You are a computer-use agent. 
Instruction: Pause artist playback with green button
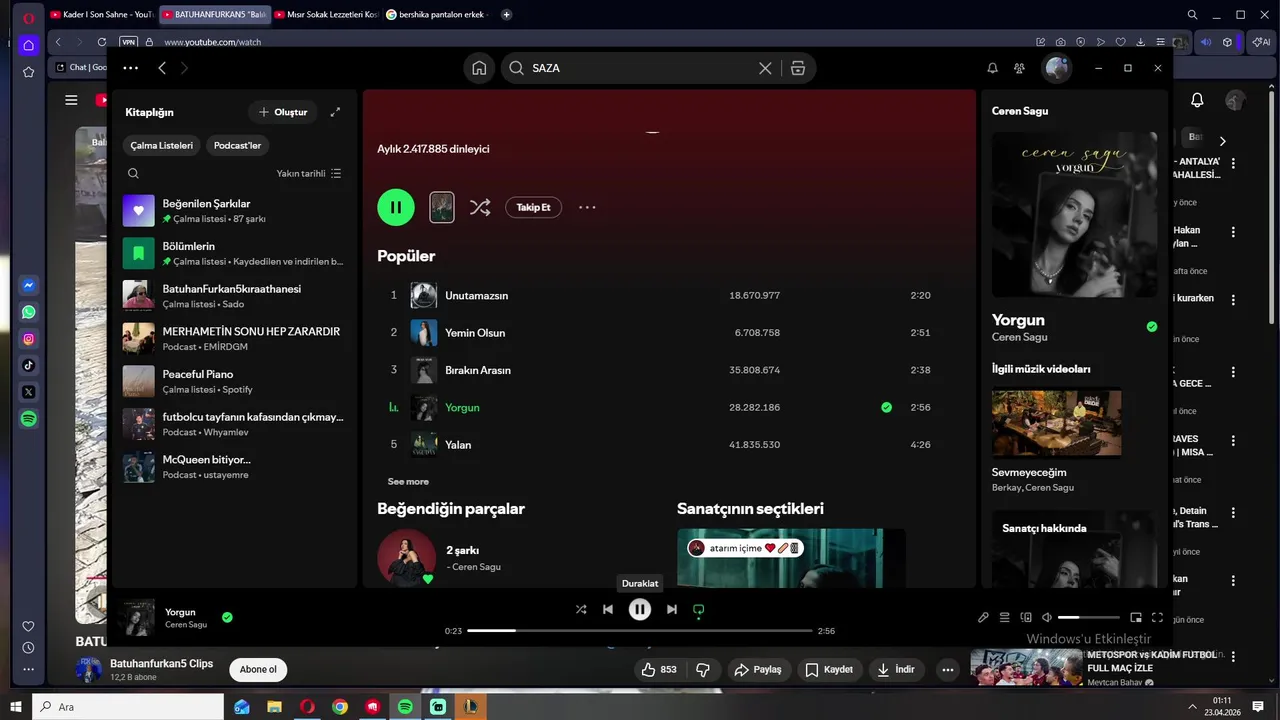coord(396,207)
